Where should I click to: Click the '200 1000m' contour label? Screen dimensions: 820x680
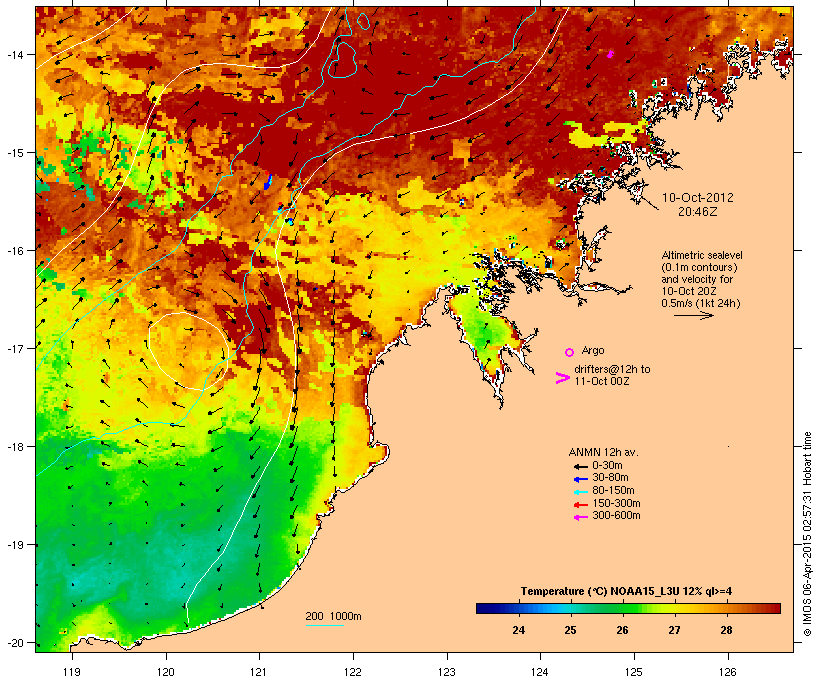click(333, 616)
